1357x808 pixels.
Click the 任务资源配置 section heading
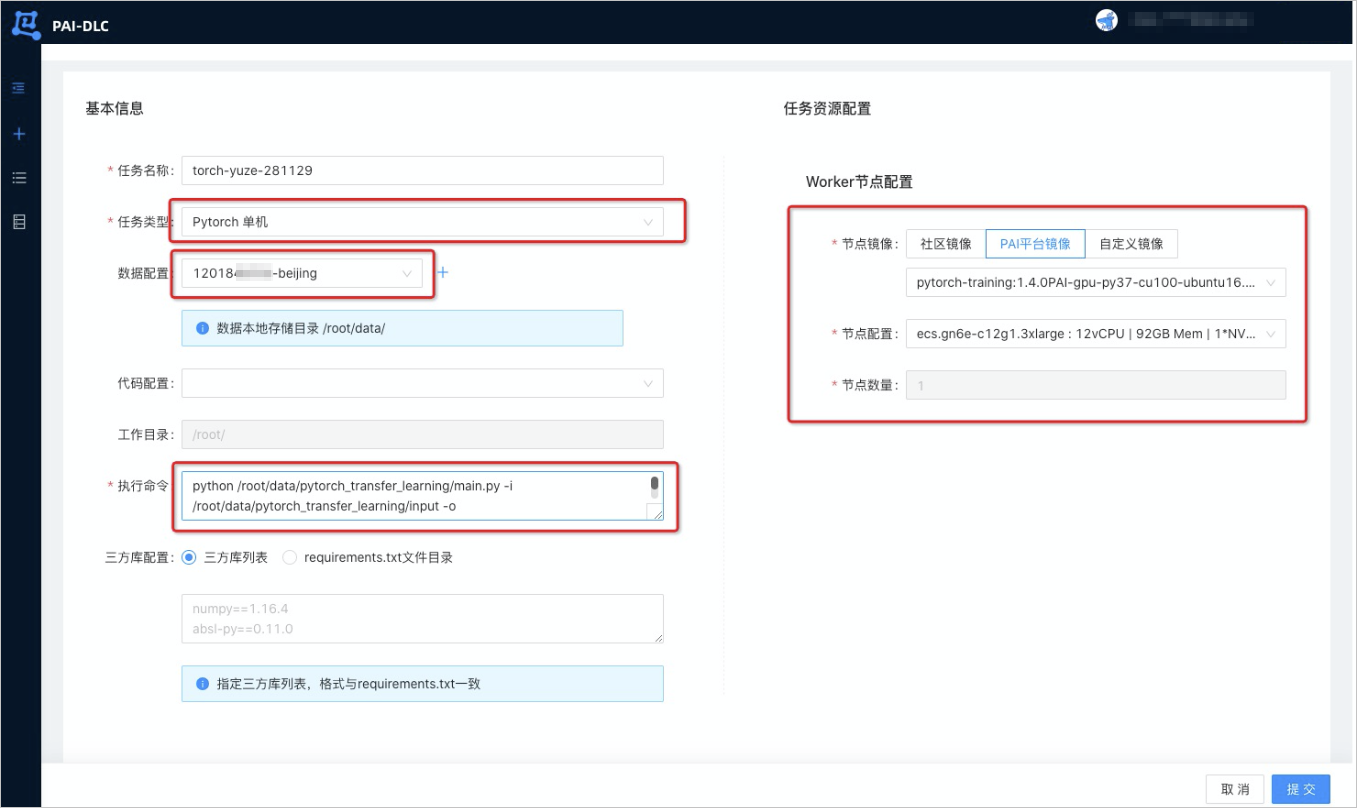pyautogui.click(x=827, y=108)
